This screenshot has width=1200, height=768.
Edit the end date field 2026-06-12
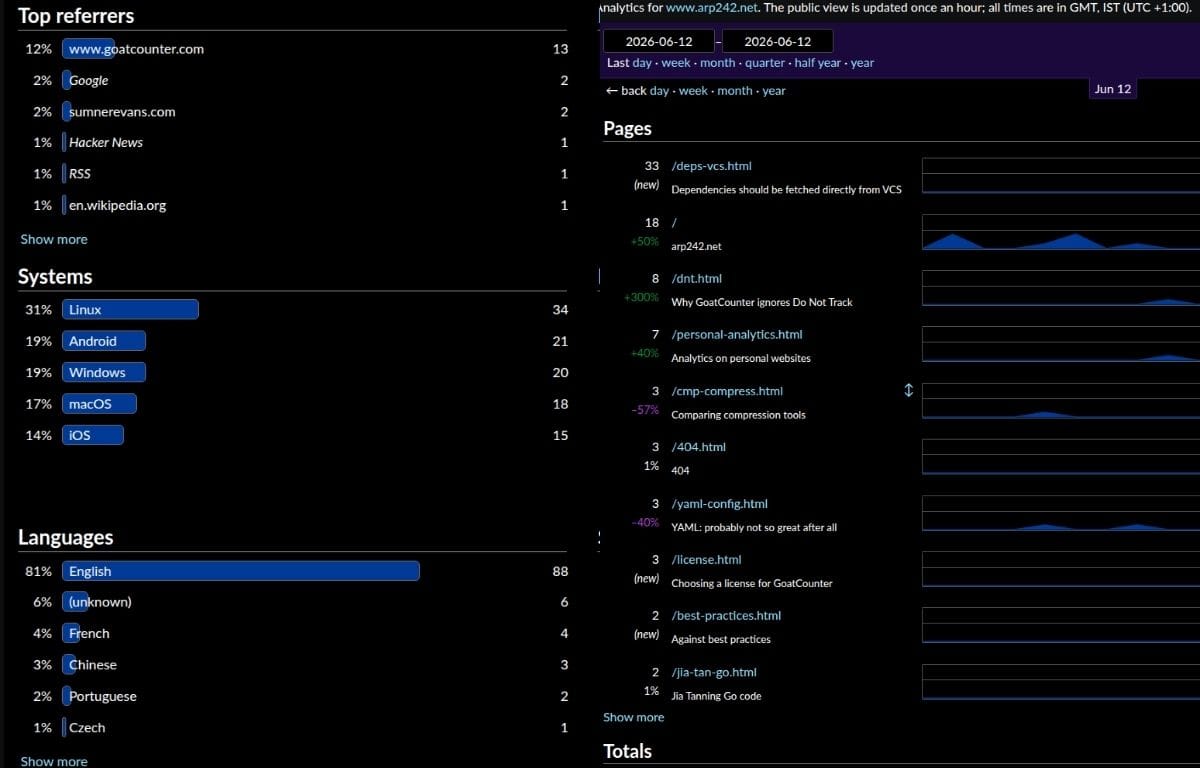point(777,41)
